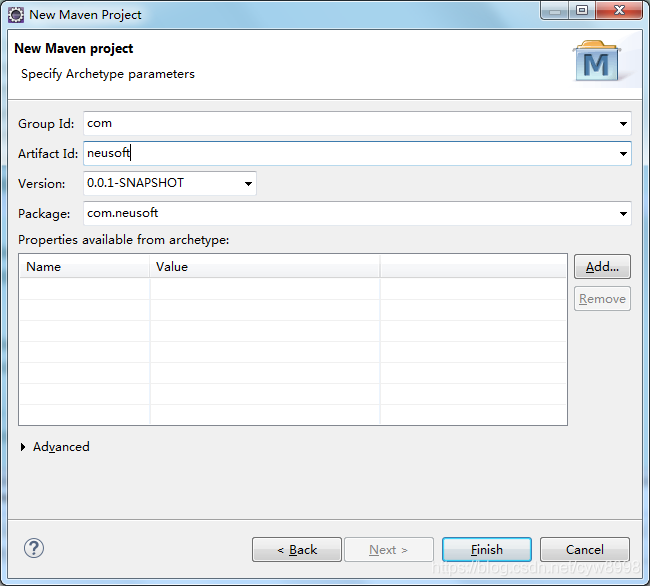Click the Cancel button

pyautogui.click(x=585, y=550)
